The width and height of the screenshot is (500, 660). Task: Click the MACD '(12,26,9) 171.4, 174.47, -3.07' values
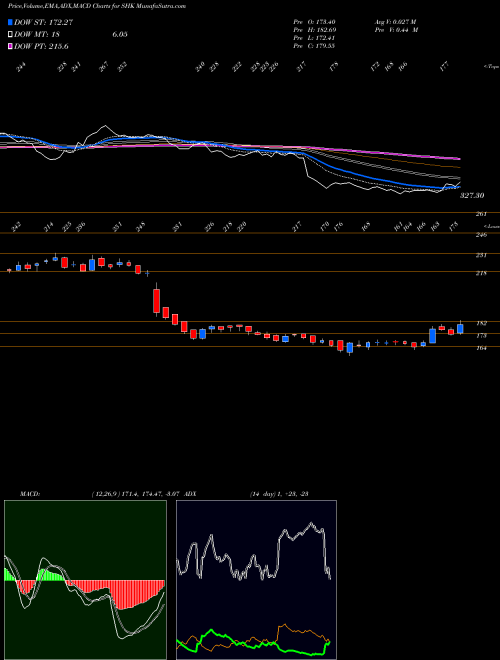[136, 493]
